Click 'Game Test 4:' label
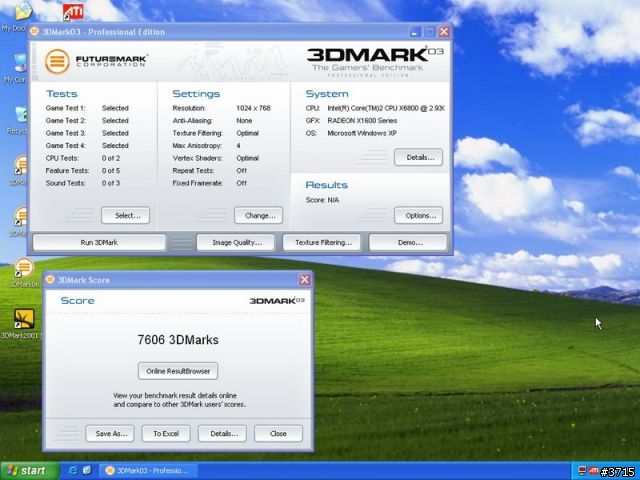The height and width of the screenshot is (480, 640). (x=66, y=146)
